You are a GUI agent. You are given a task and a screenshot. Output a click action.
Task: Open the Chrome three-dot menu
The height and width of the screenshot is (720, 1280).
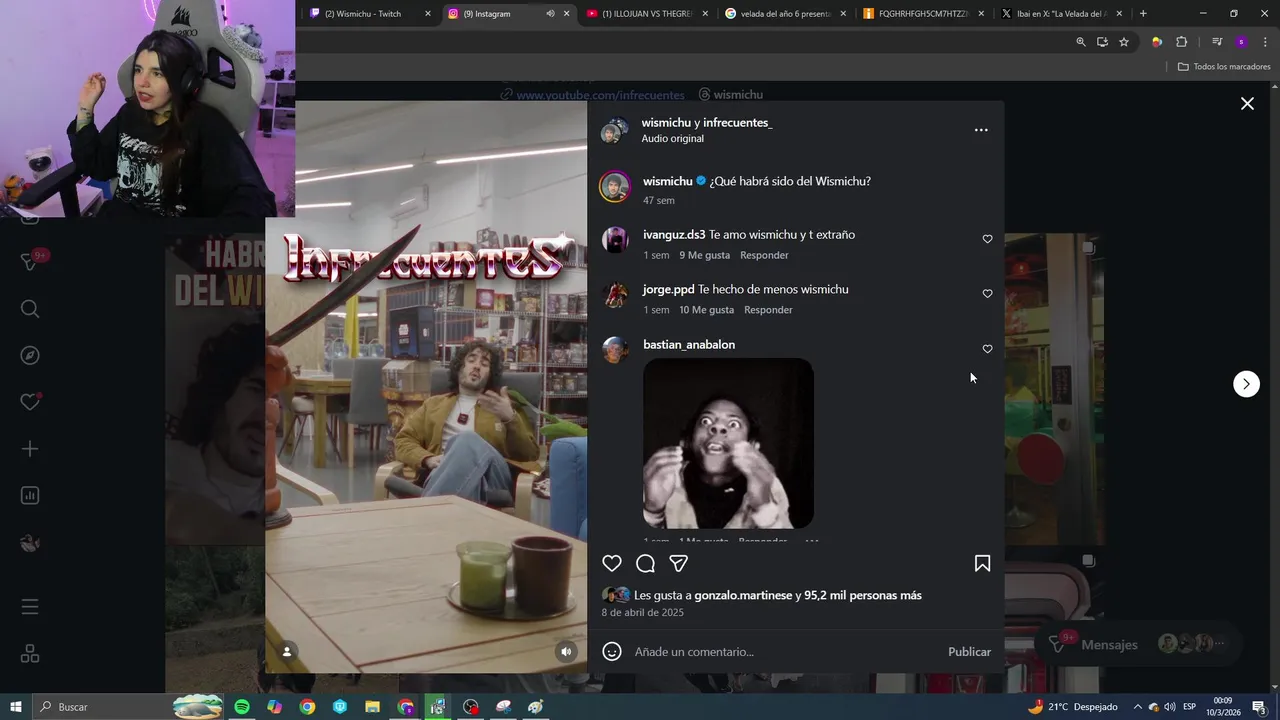tap(1265, 42)
